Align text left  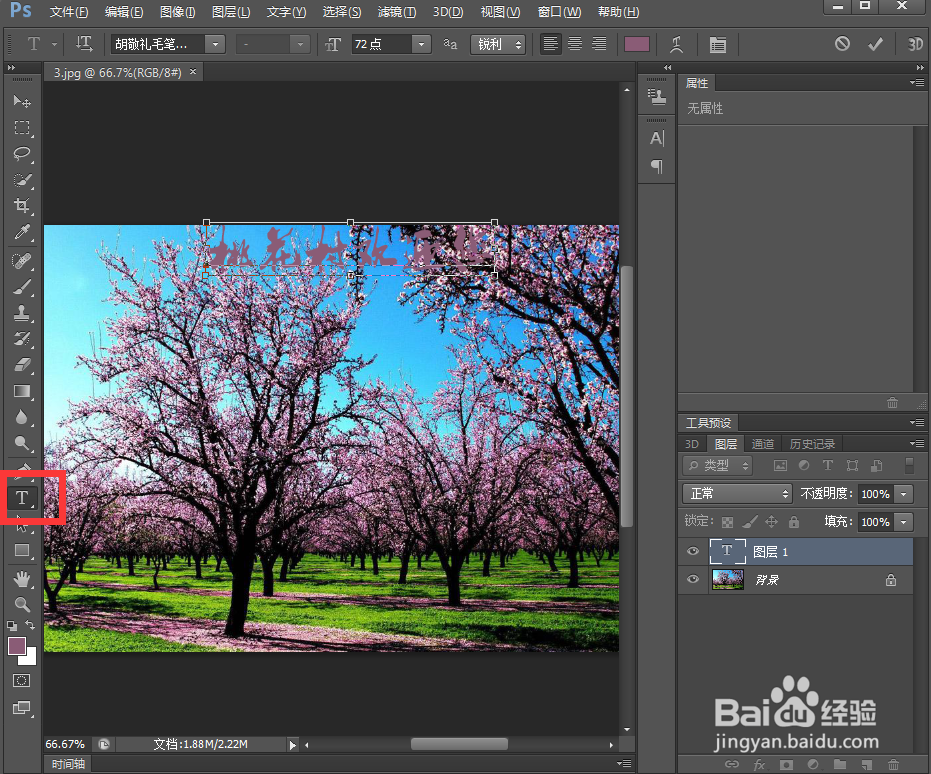[x=550, y=44]
